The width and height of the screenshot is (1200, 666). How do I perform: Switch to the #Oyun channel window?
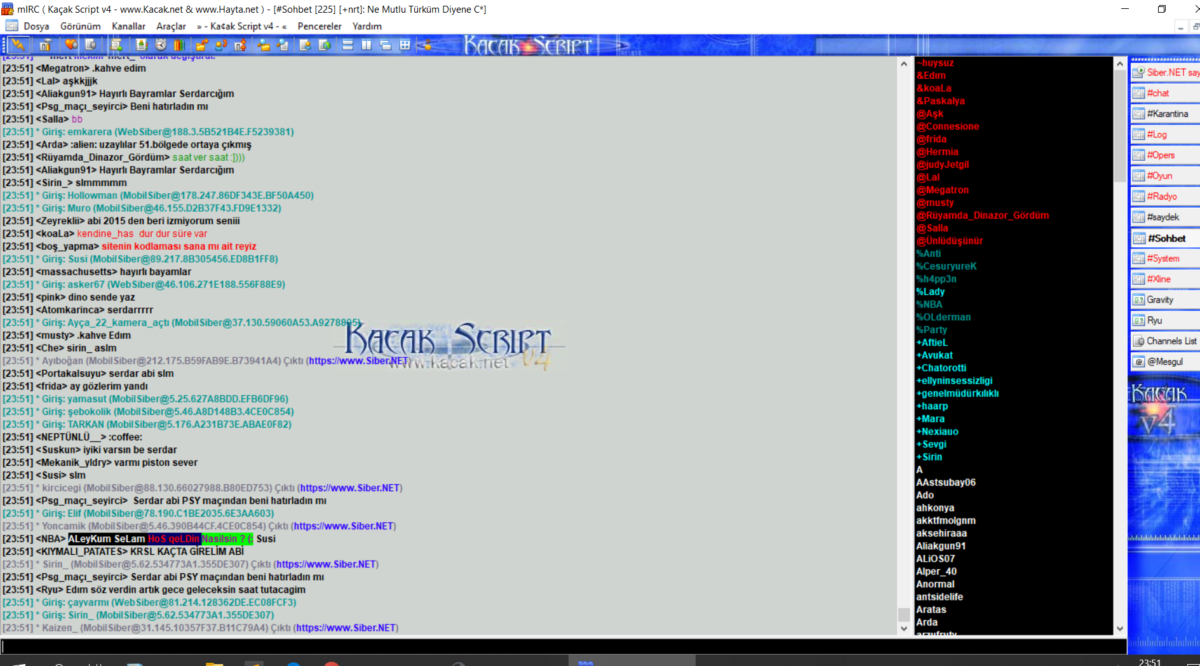pos(1165,176)
